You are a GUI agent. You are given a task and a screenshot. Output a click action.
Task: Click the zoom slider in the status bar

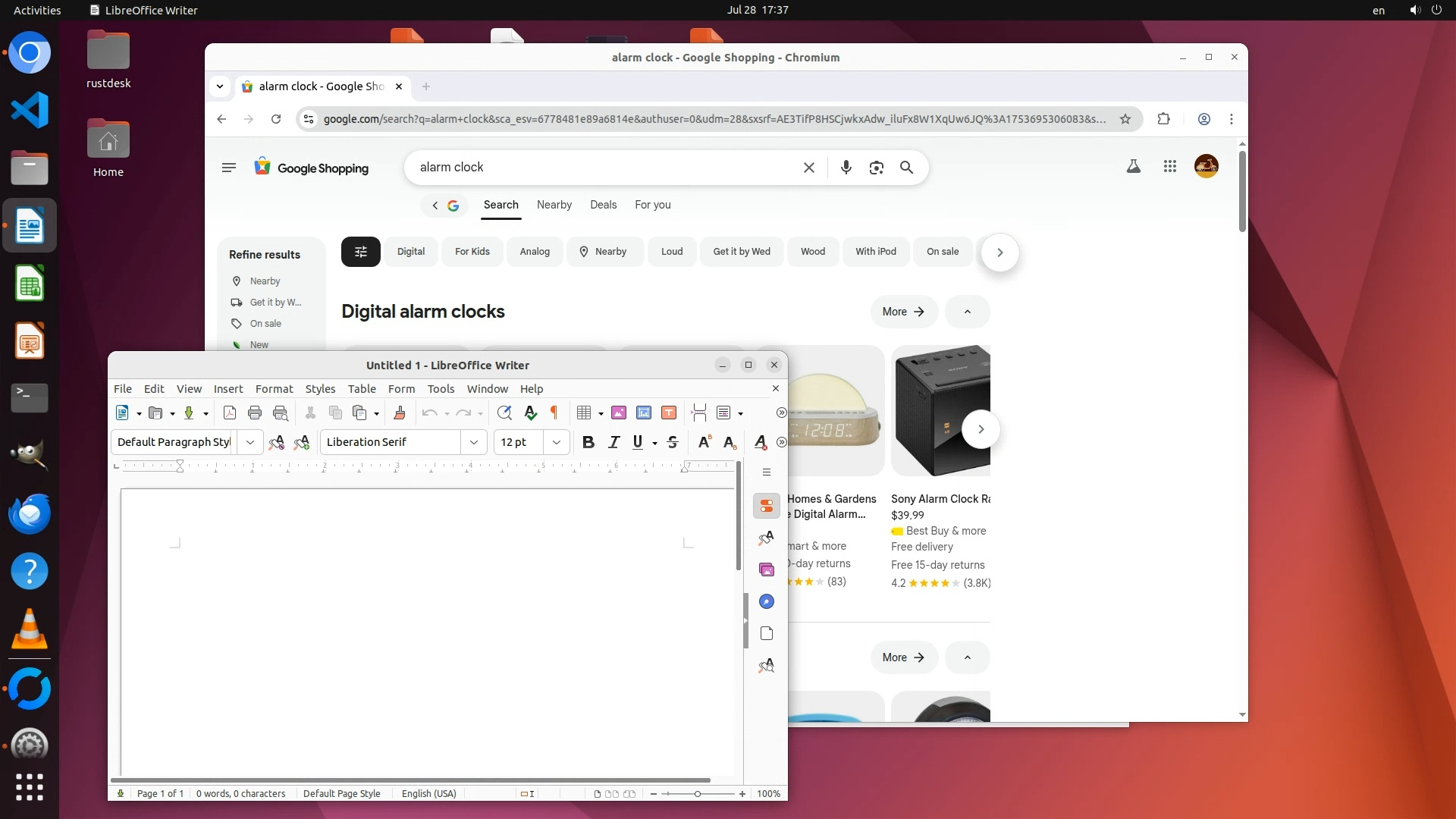click(697, 794)
